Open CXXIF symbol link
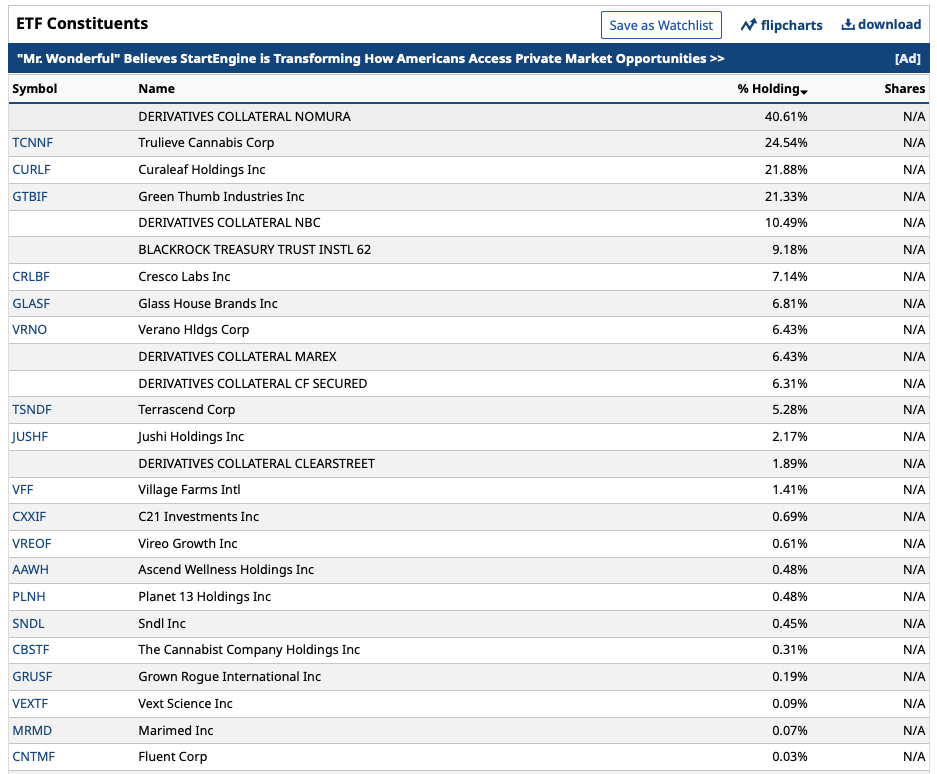Viewport: 937px width, 774px height. click(29, 517)
